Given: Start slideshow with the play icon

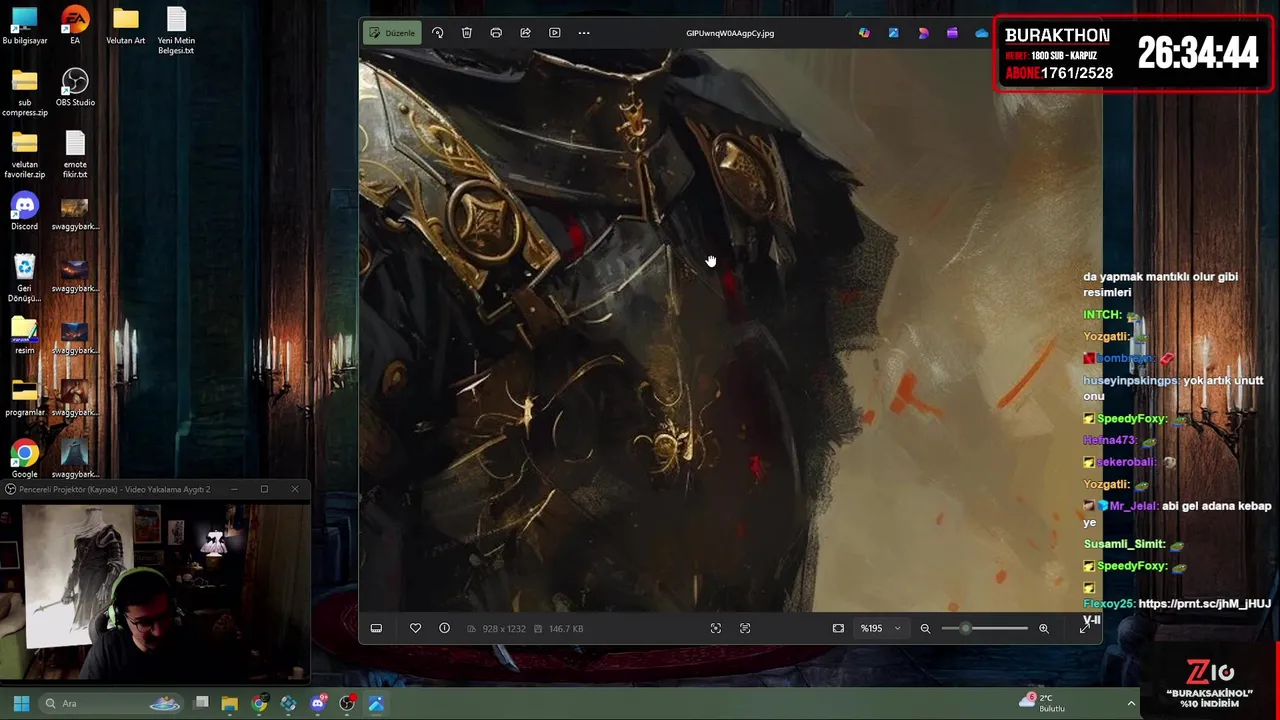Looking at the screenshot, I should 555,33.
